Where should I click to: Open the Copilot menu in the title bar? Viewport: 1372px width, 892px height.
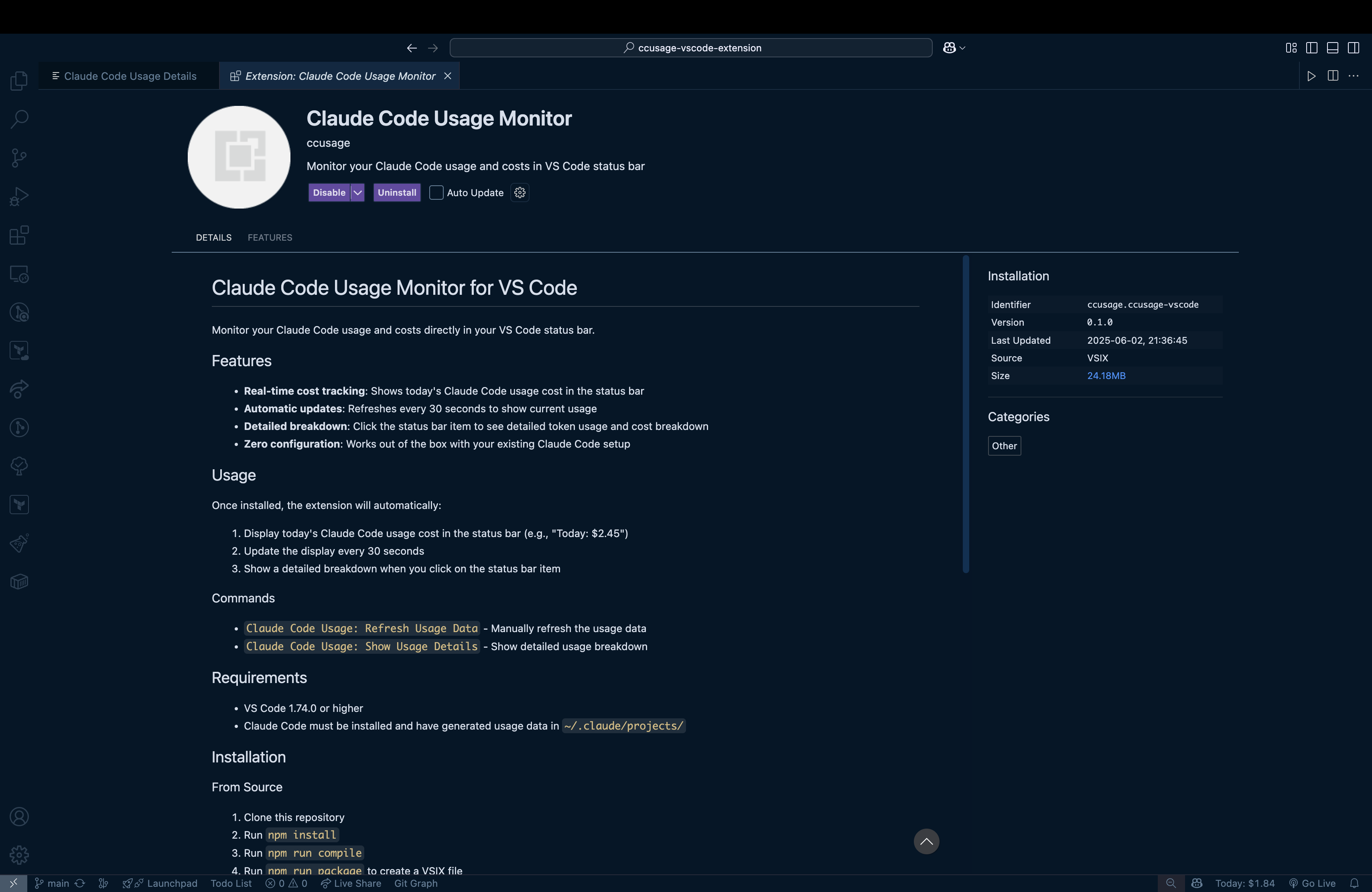(x=954, y=47)
